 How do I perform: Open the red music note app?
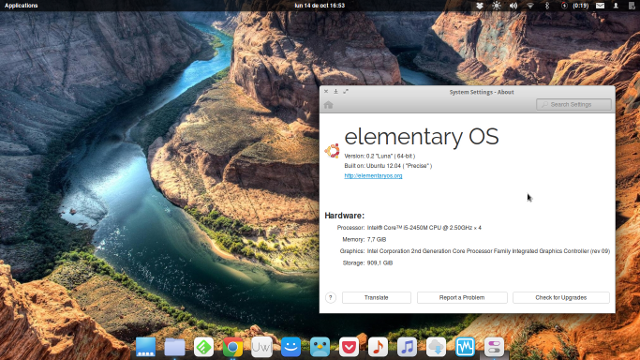pyautogui.click(x=378, y=347)
